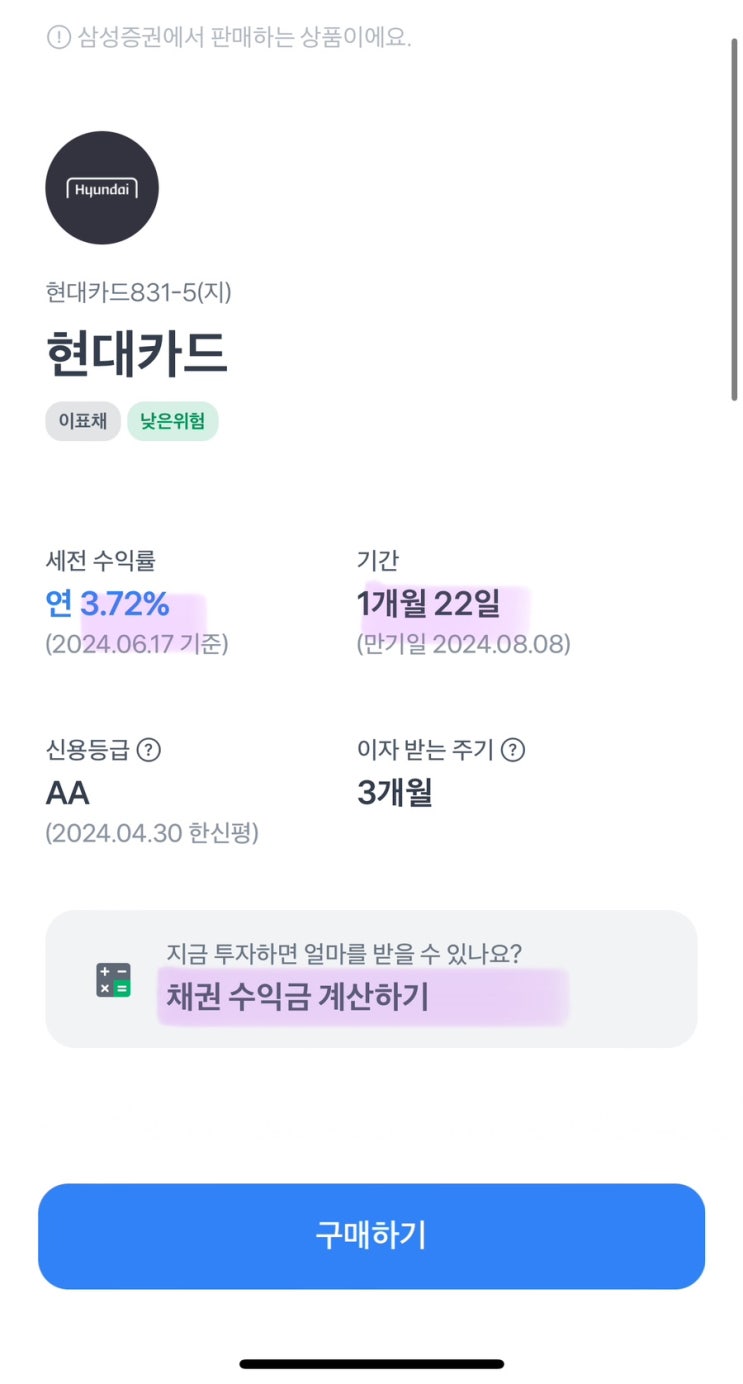The width and height of the screenshot is (743, 1384).
Task: Tap the 3개월 interest cycle value
Action: tap(394, 793)
